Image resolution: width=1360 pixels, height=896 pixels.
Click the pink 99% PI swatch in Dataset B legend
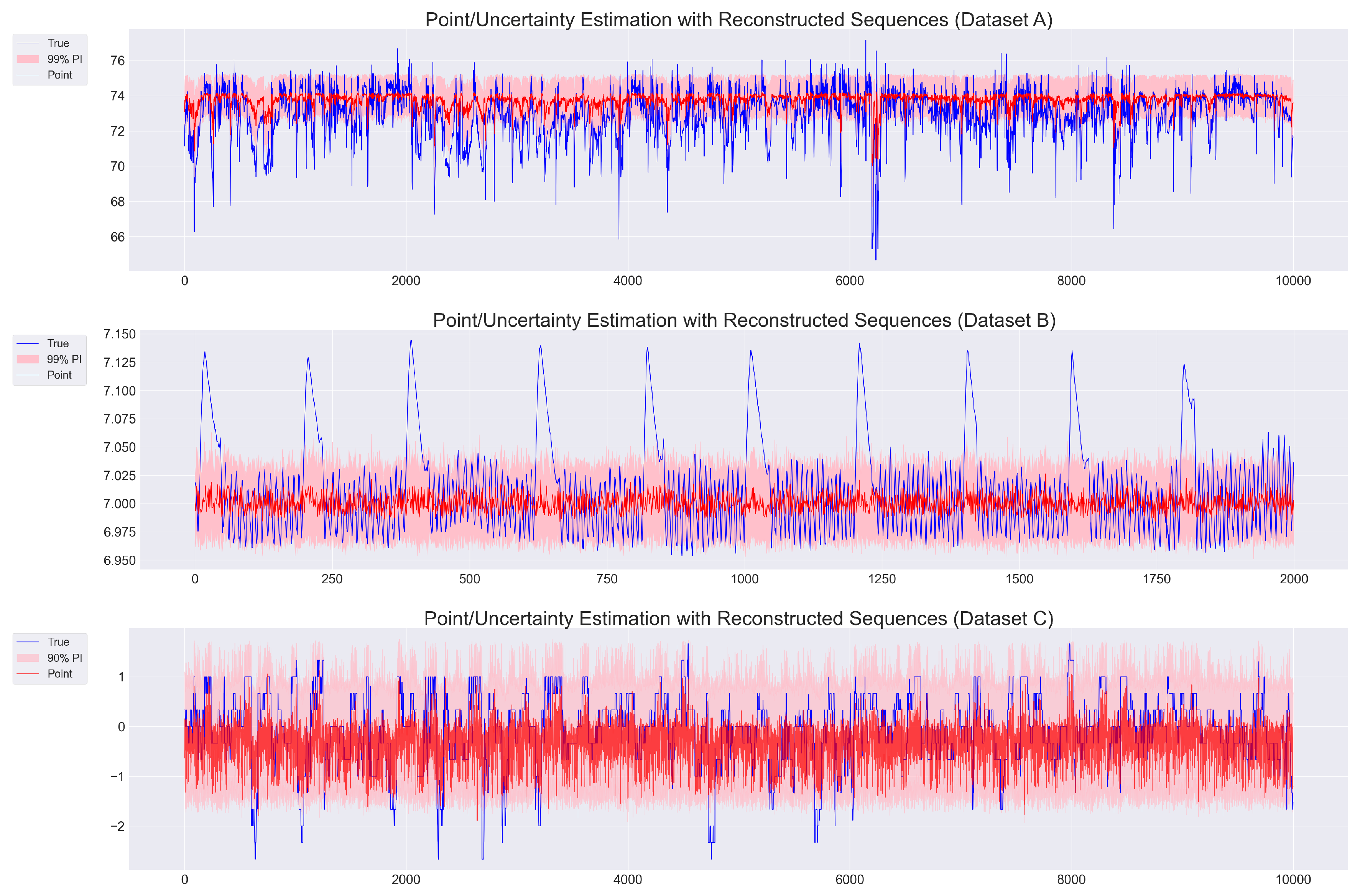[28, 359]
